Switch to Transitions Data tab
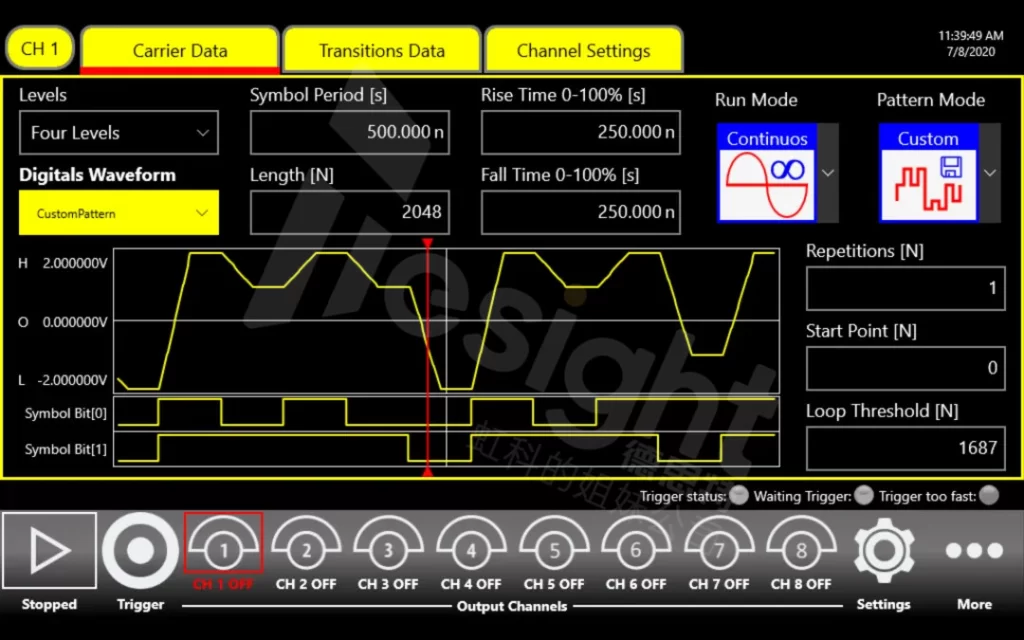 381,50
